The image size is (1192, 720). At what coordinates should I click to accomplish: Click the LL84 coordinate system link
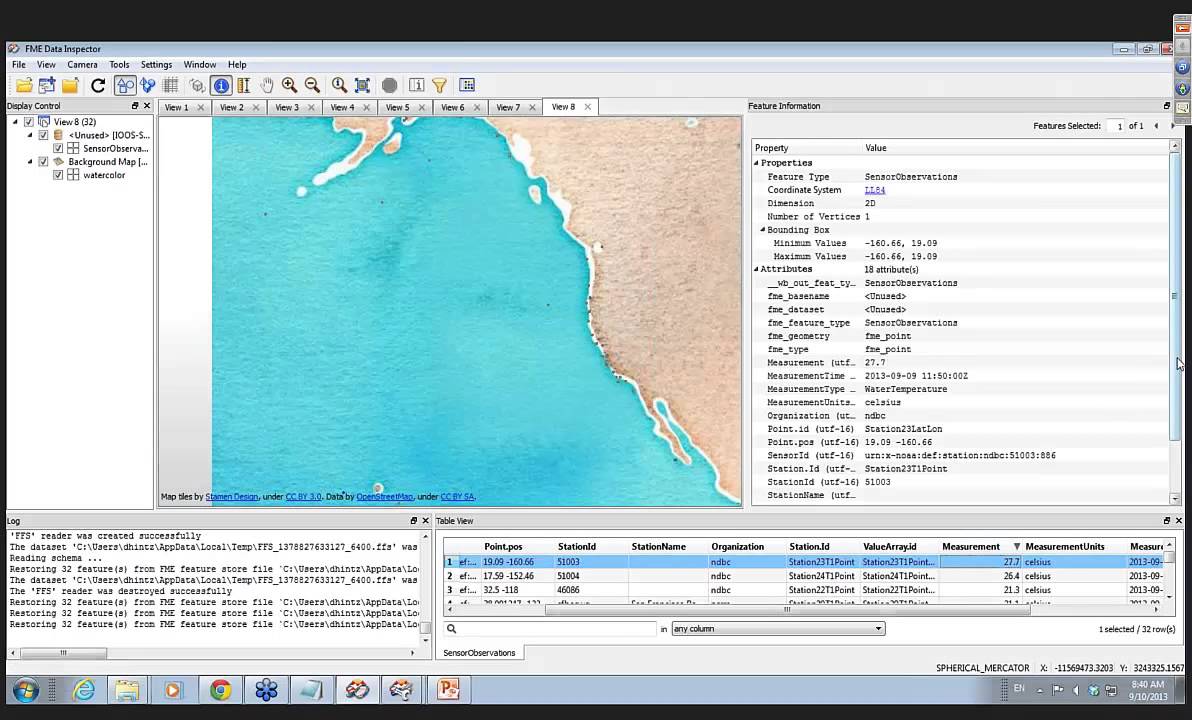pos(875,190)
